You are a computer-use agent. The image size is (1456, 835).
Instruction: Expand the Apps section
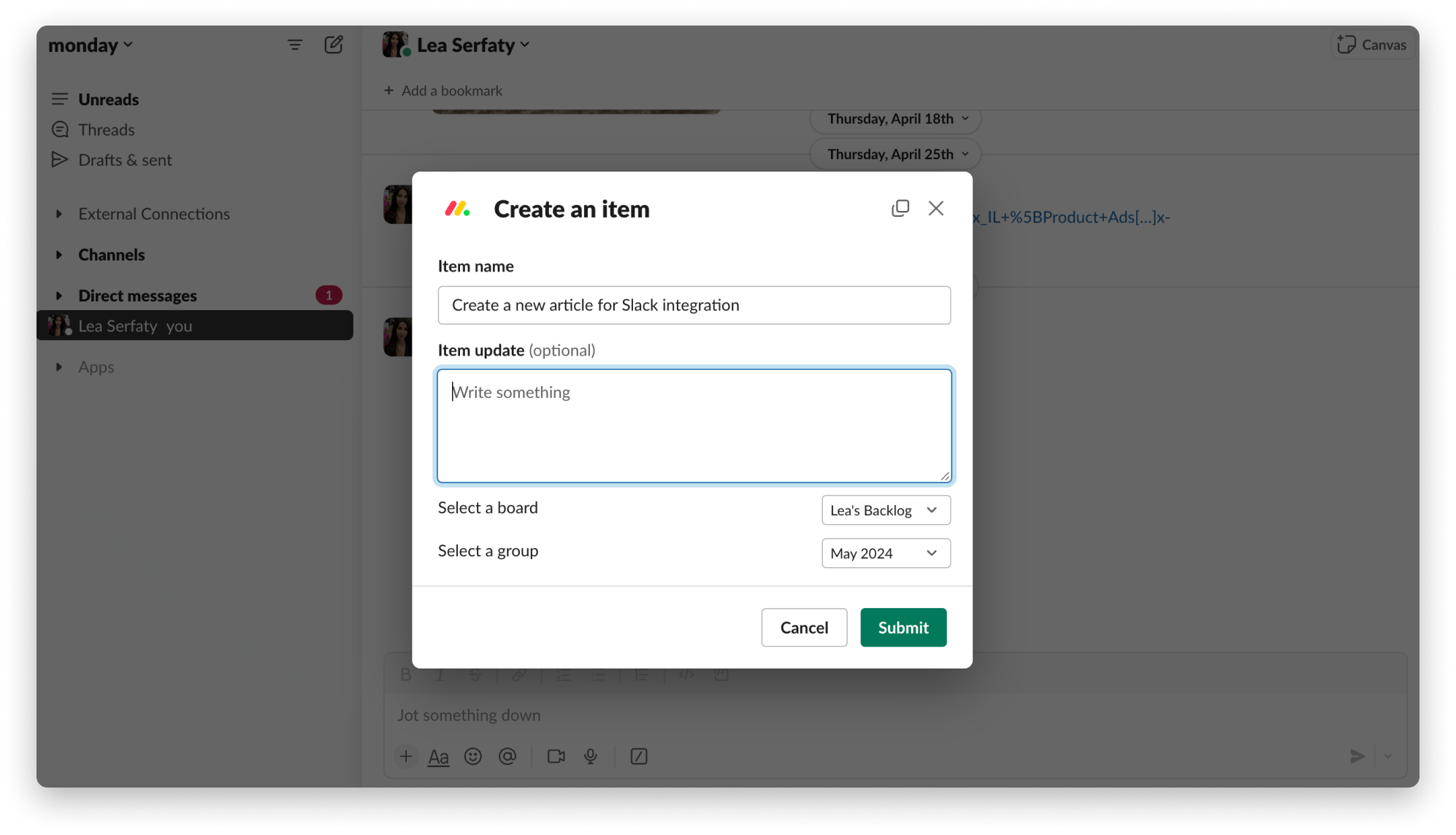59,368
